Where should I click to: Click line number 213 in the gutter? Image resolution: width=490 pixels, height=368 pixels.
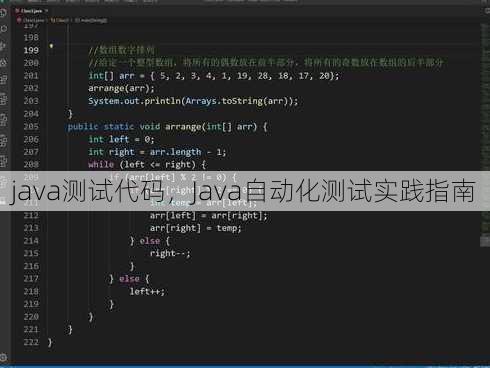pos(31,228)
